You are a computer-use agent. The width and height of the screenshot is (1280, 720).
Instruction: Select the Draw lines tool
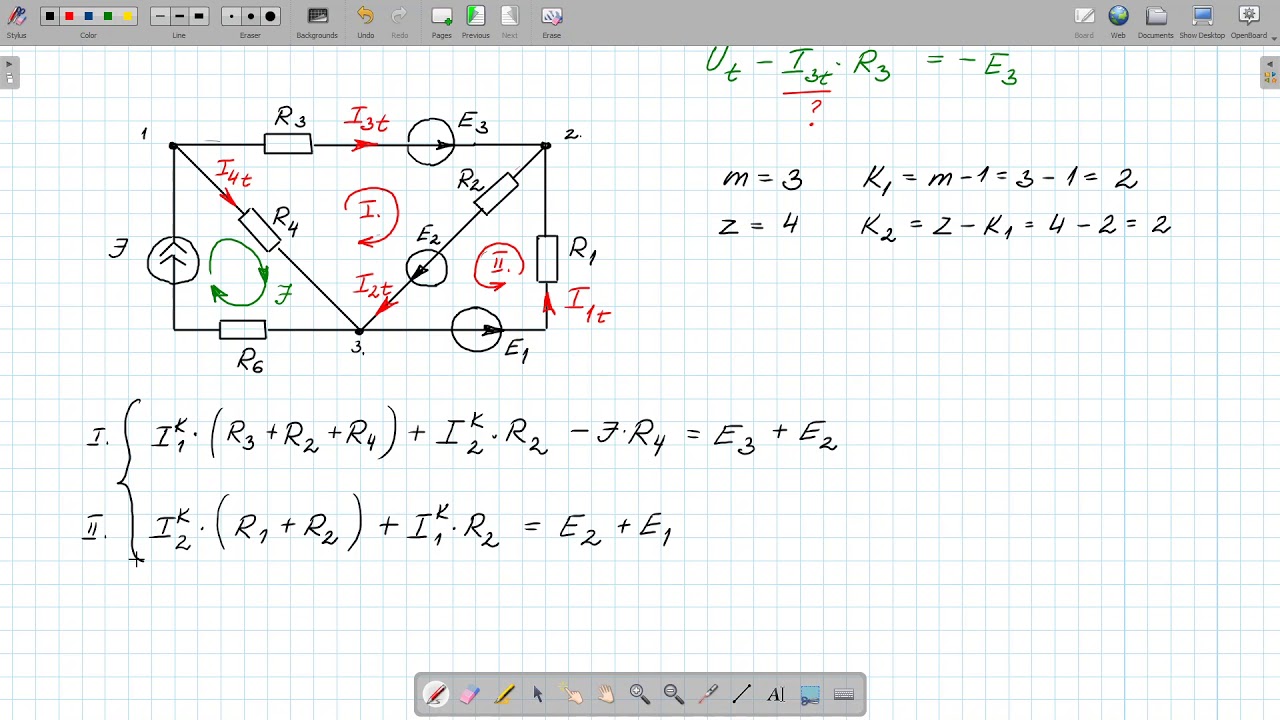(x=742, y=694)
